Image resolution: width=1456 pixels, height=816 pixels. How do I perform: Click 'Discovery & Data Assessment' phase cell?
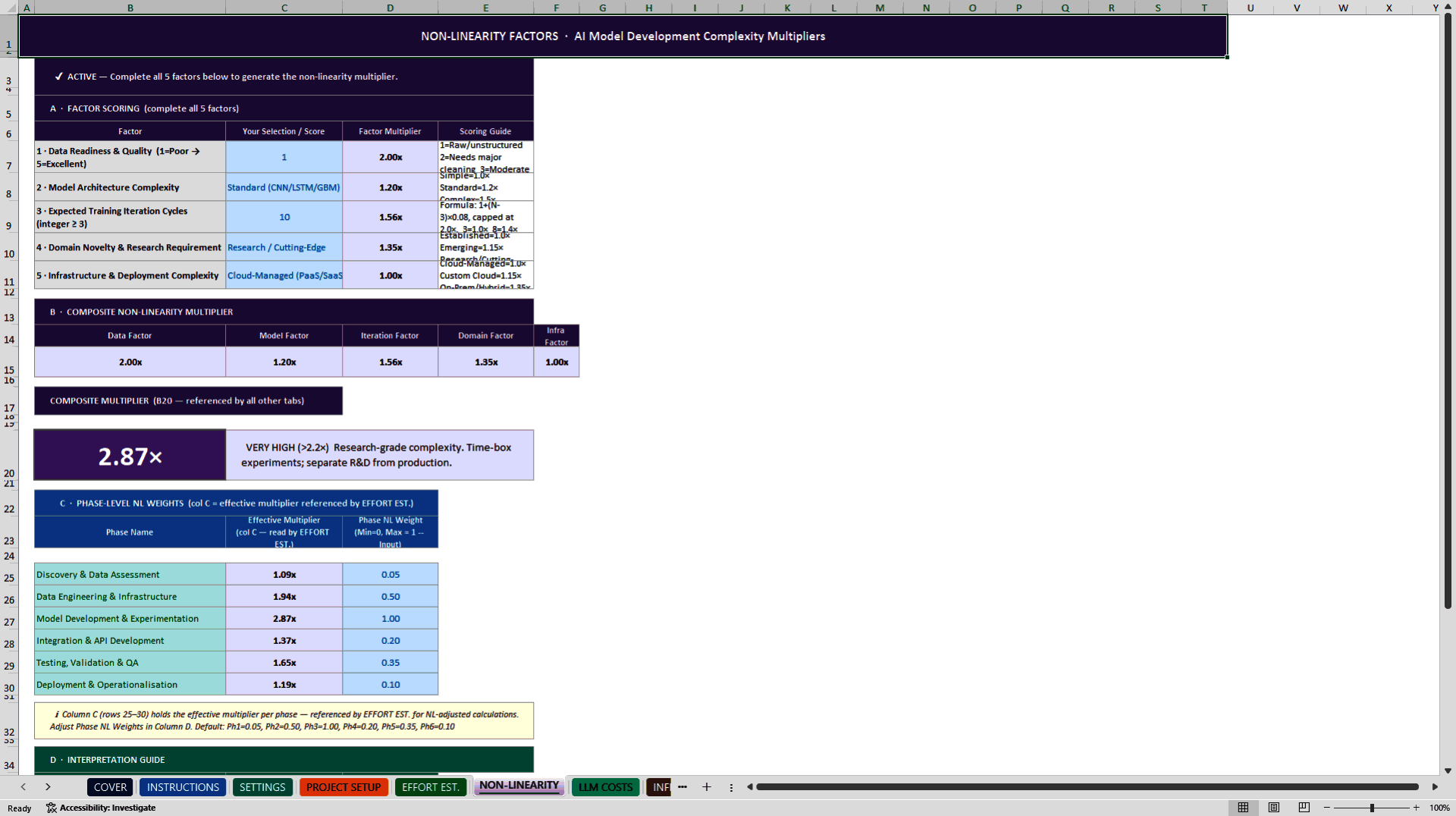[x=130, y=575]
